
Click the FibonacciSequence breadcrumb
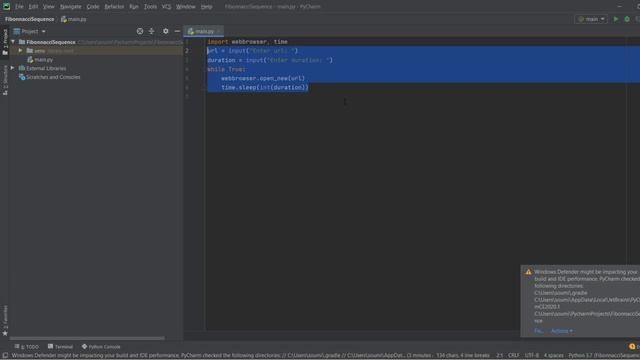(x=29, y=19)
